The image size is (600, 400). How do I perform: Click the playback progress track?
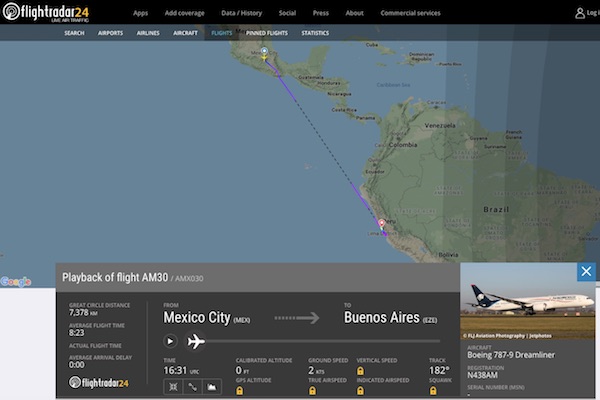pyautogui.click(x=323, y=341)
